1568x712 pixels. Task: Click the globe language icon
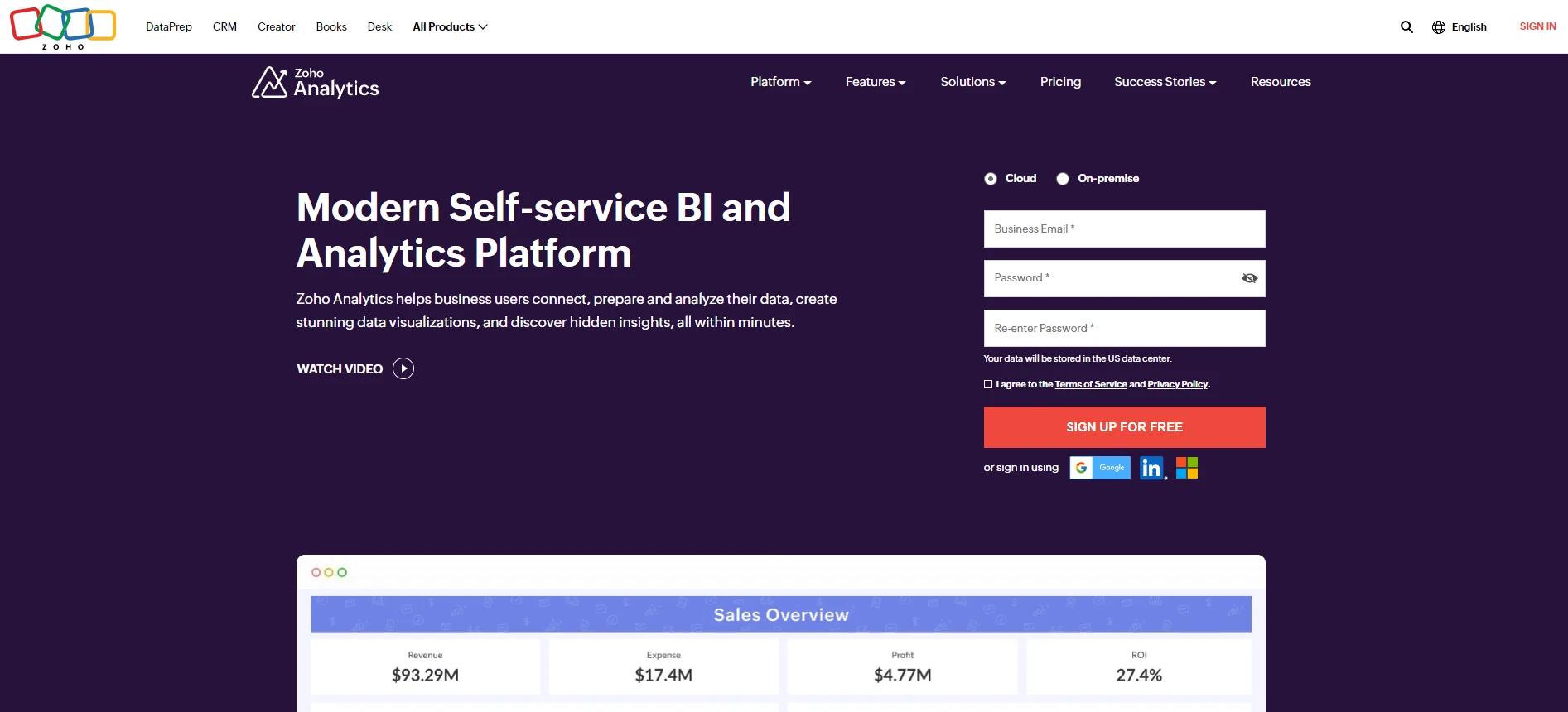tap(1439, 27)
